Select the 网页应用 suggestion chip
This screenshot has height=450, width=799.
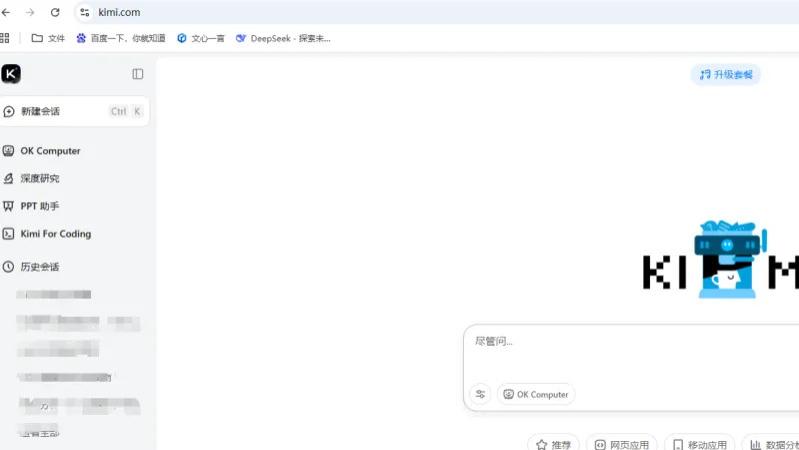coord(622,444)
